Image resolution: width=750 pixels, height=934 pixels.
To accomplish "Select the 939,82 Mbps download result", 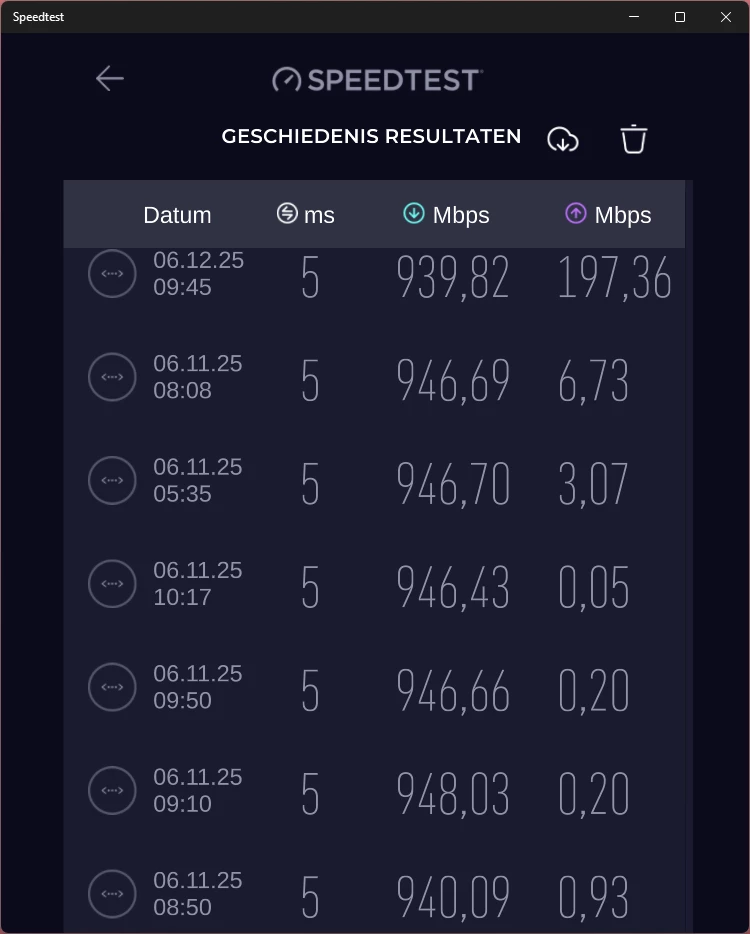I will 453,277.
